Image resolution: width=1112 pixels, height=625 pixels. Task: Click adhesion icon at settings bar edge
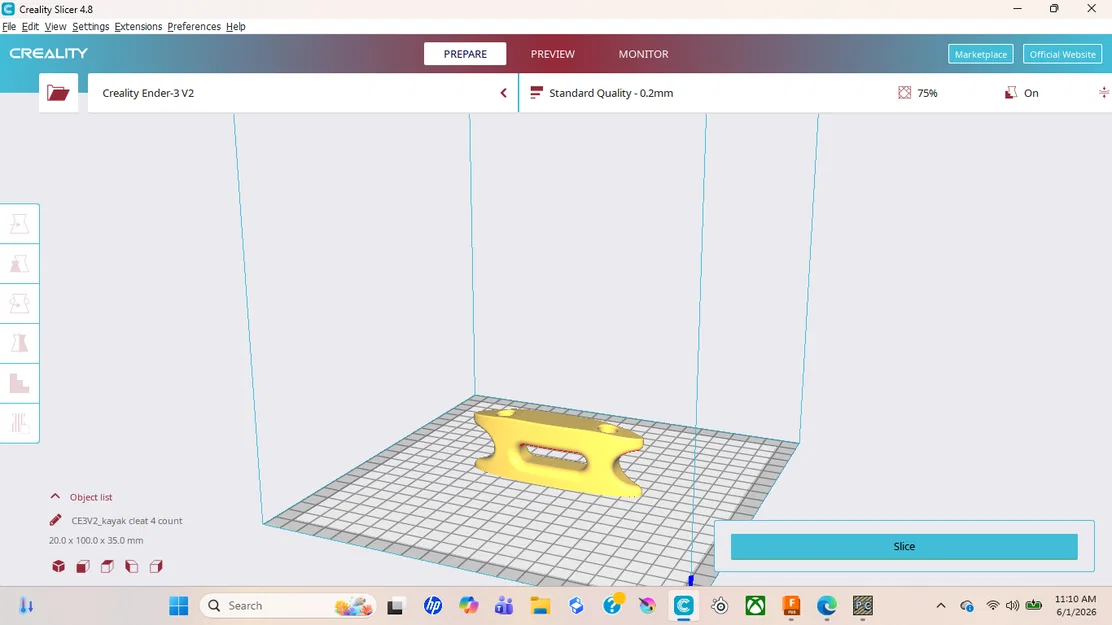click(1103, 93)
